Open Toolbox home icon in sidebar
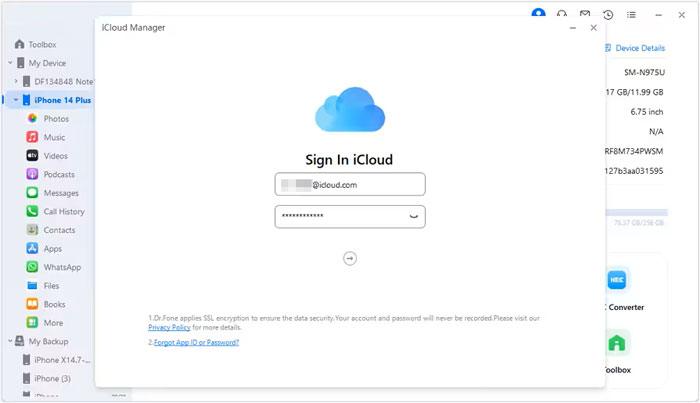The width and height of the screenshot is (700, 403). coord(19,44)
